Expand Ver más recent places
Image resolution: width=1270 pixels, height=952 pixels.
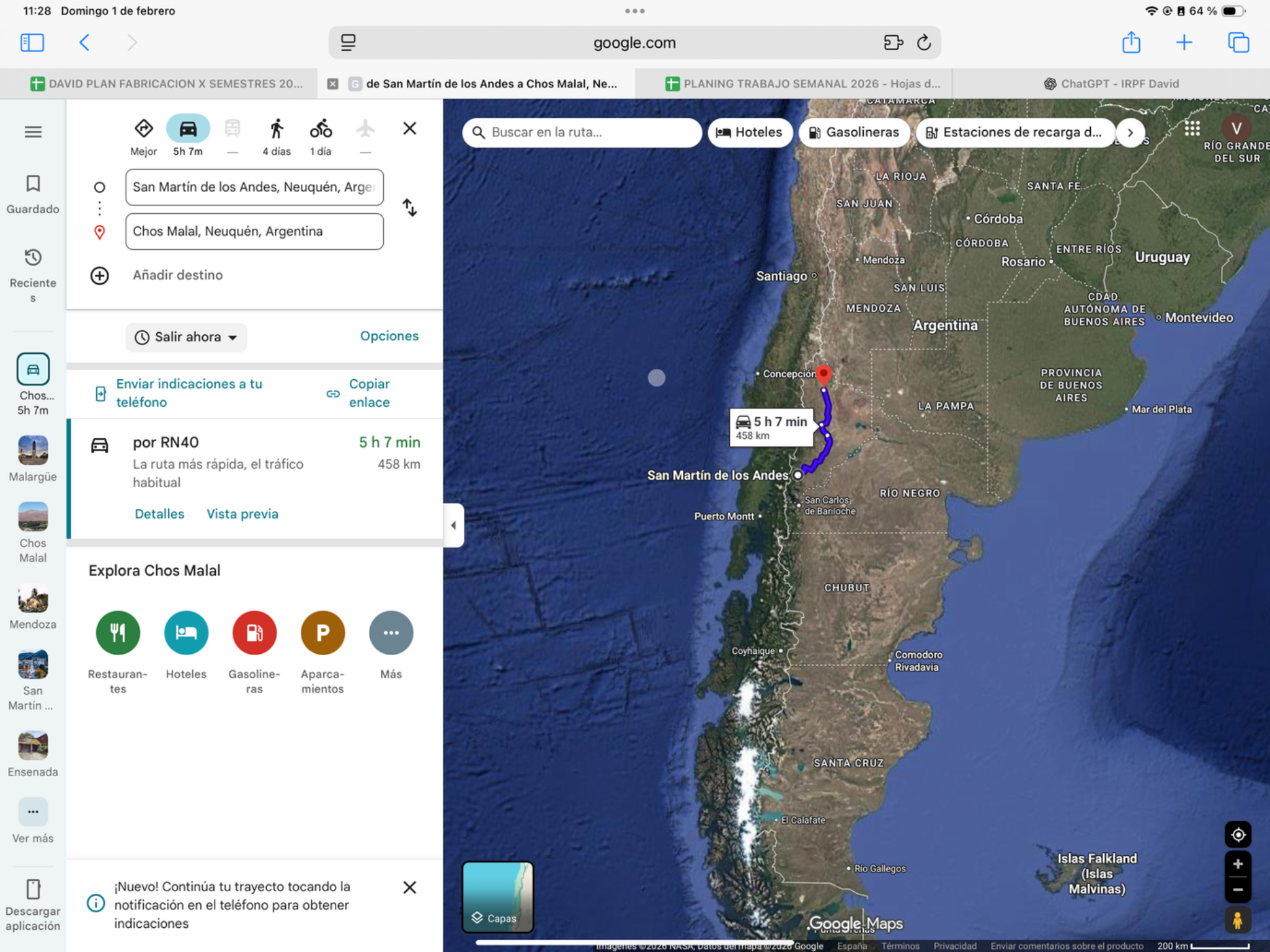(x=33, y=821)
